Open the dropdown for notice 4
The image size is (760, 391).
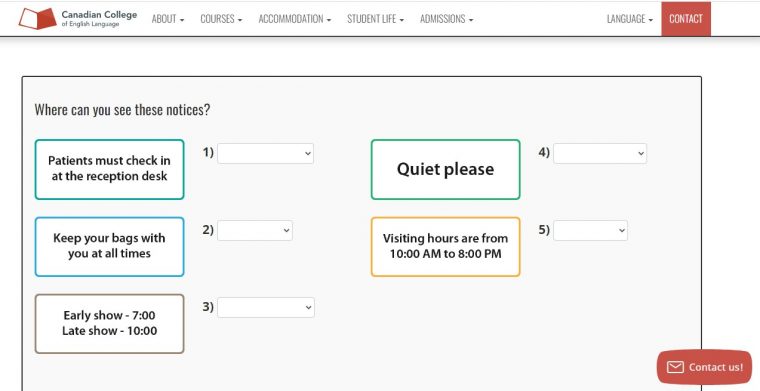tap(600, 153)
